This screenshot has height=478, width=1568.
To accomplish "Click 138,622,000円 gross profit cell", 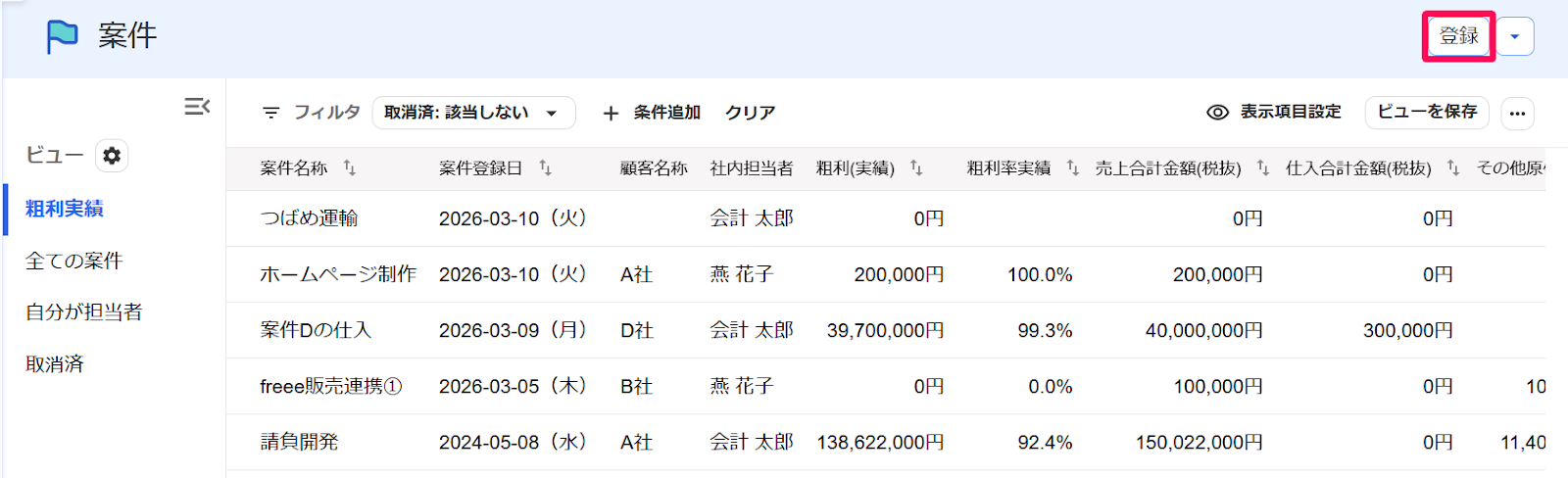I will pos(881,442).
